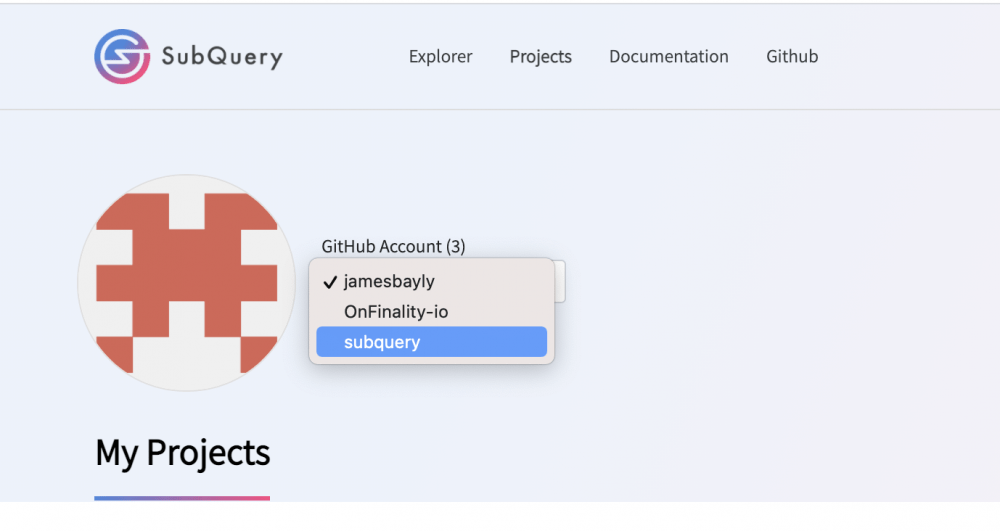Click the GitHub Account (3) label
Viewport: 1000px width, 531px height.
393,247
